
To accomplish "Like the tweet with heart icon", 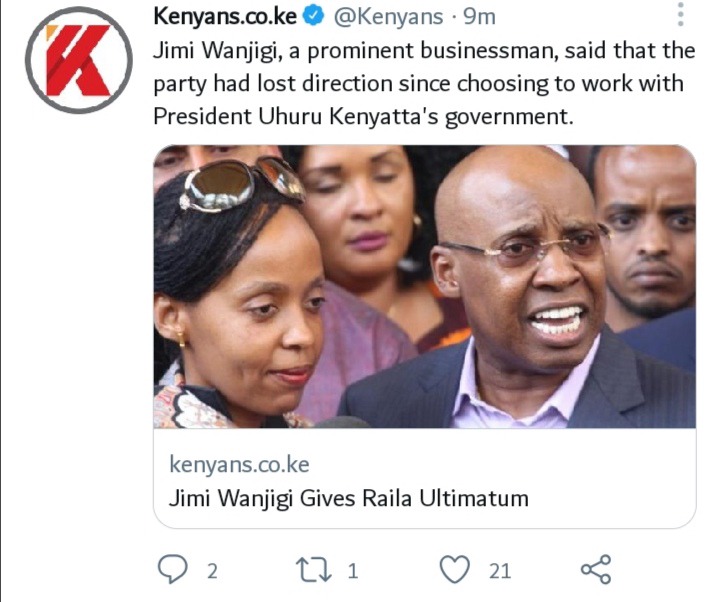I will pyautogui.click(x=455, y=569).
